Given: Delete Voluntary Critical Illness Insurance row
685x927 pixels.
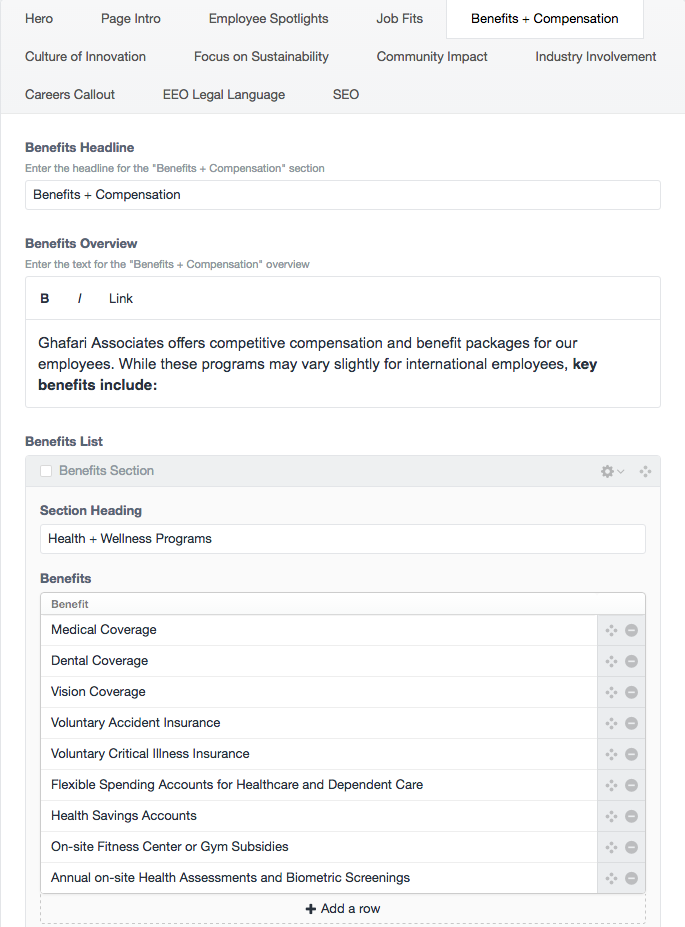Looking at the screenshot, I should [x=632, y=754].
